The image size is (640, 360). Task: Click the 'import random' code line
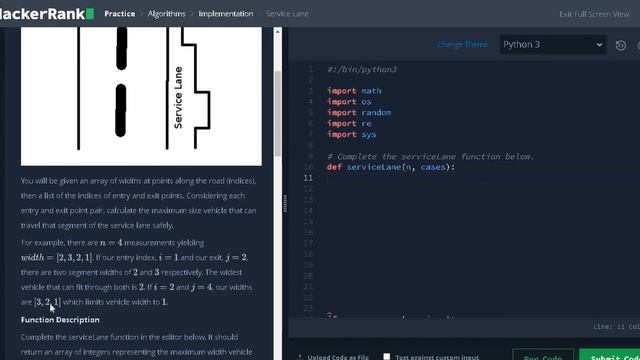pos(359,112)
